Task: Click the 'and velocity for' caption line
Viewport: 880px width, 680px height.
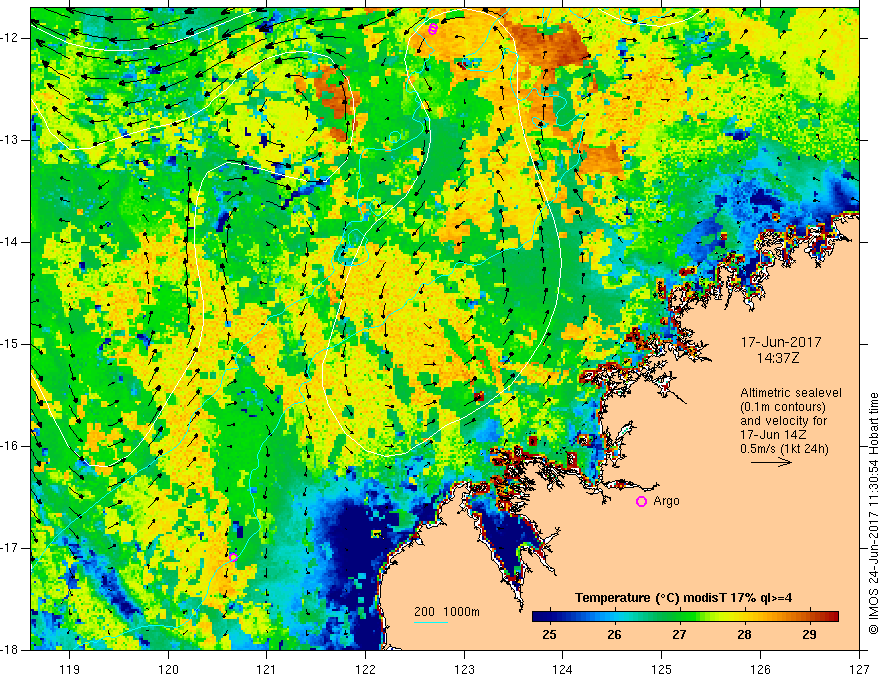Action: [x=784, y=421]
